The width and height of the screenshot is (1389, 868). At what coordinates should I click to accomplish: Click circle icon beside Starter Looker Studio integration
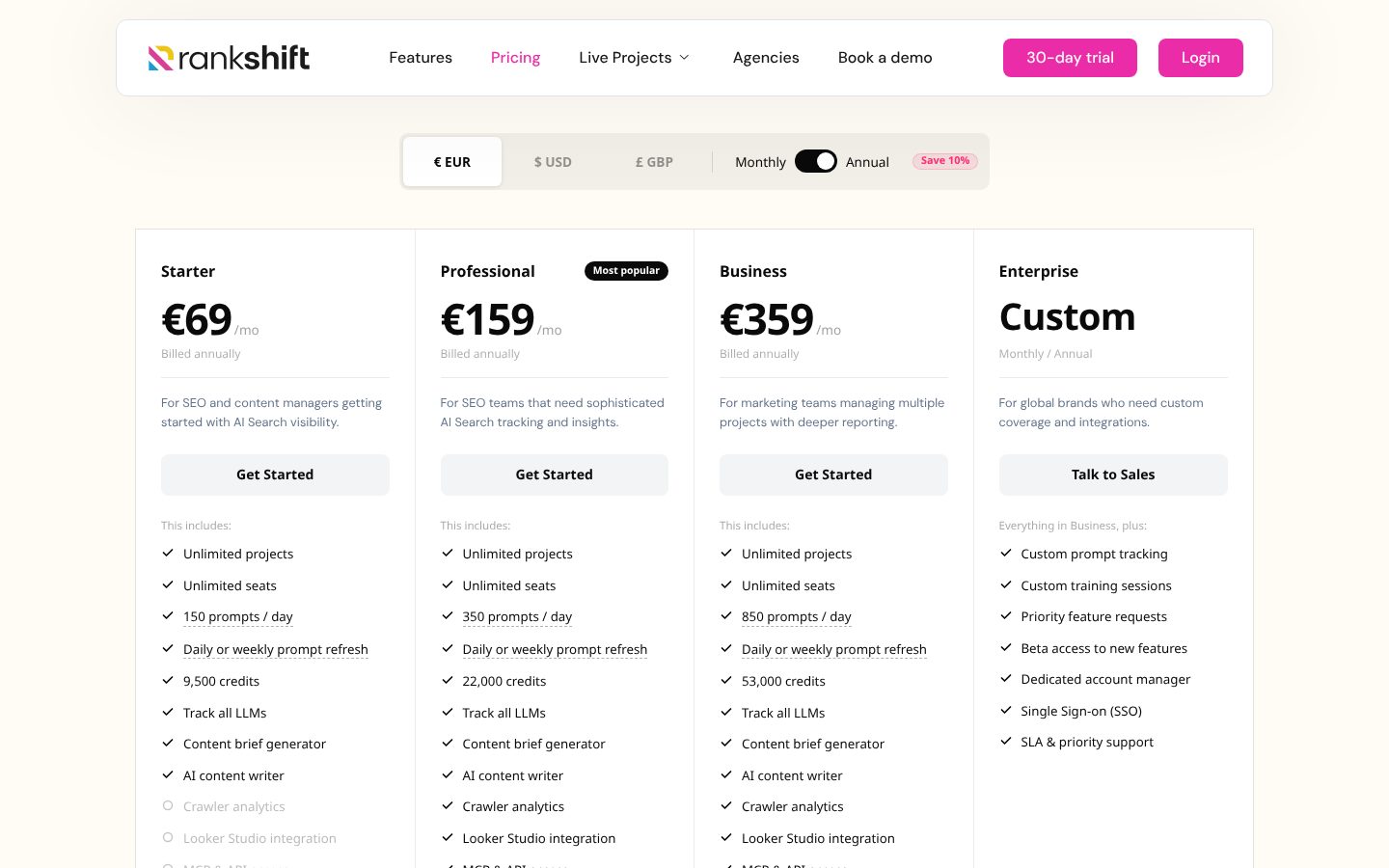[x=168, y=837]
